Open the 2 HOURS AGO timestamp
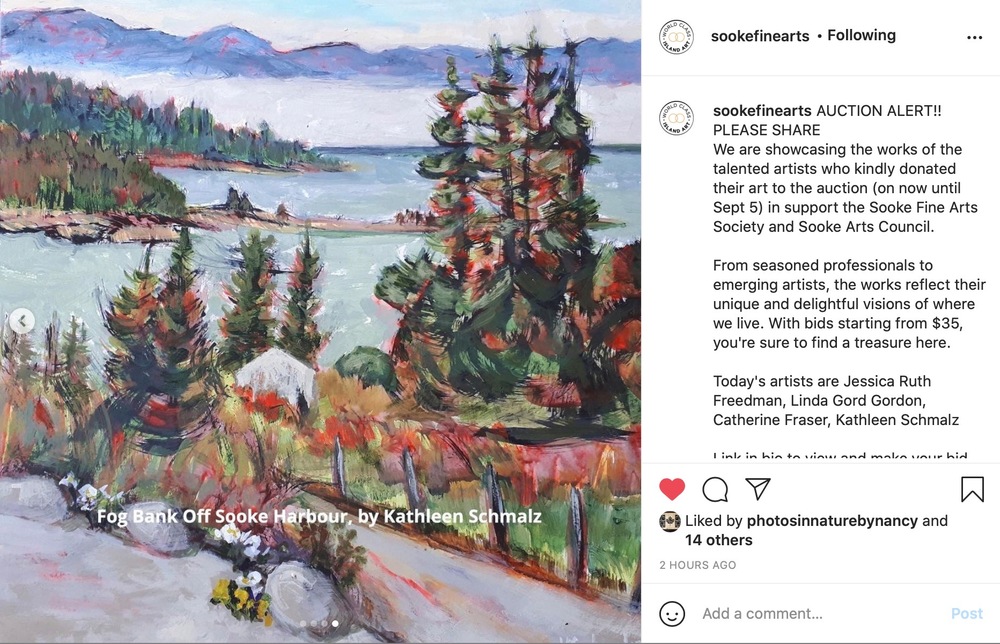Screen dimensions: 1000x644 698,565
